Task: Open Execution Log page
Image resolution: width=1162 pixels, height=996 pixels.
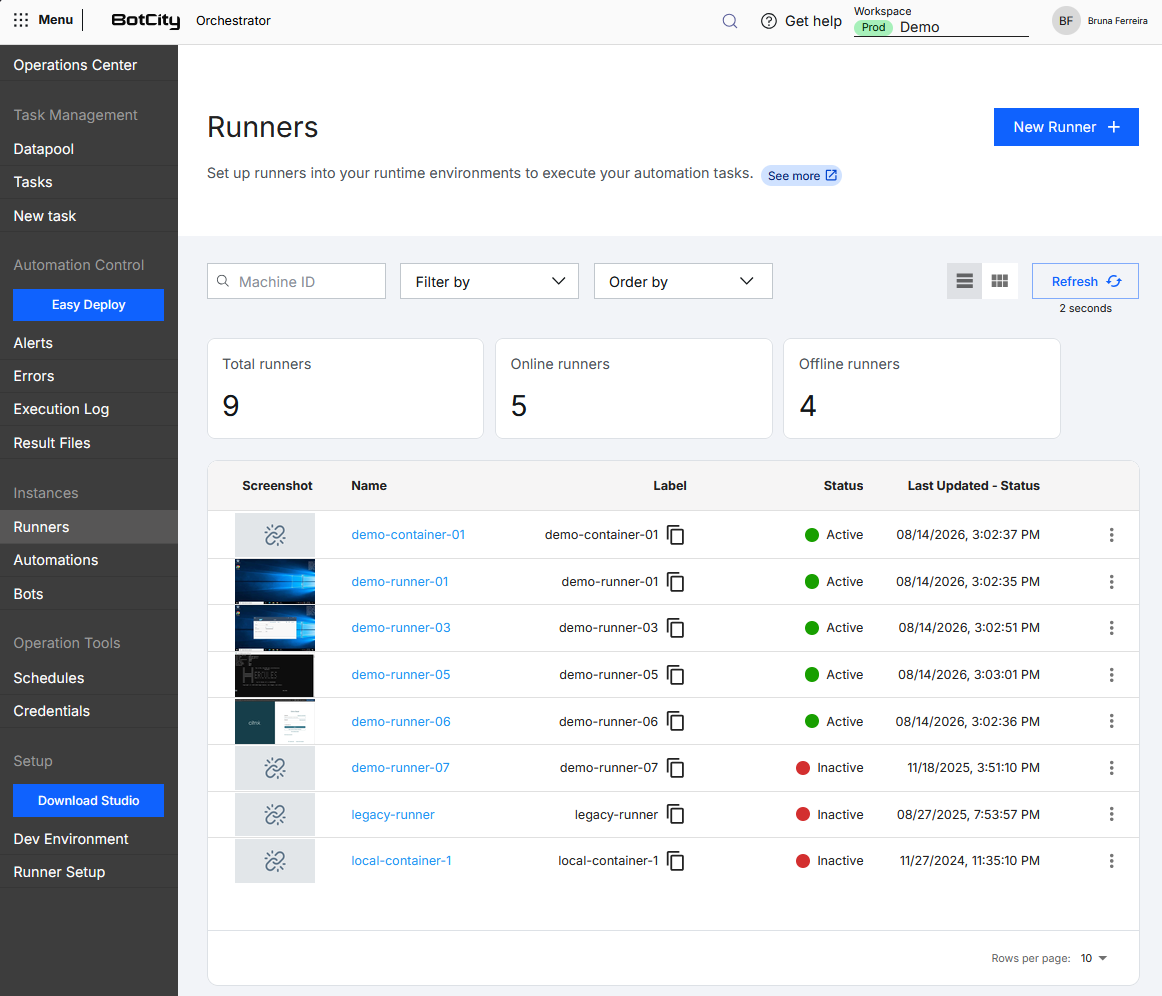Action: 61,409
